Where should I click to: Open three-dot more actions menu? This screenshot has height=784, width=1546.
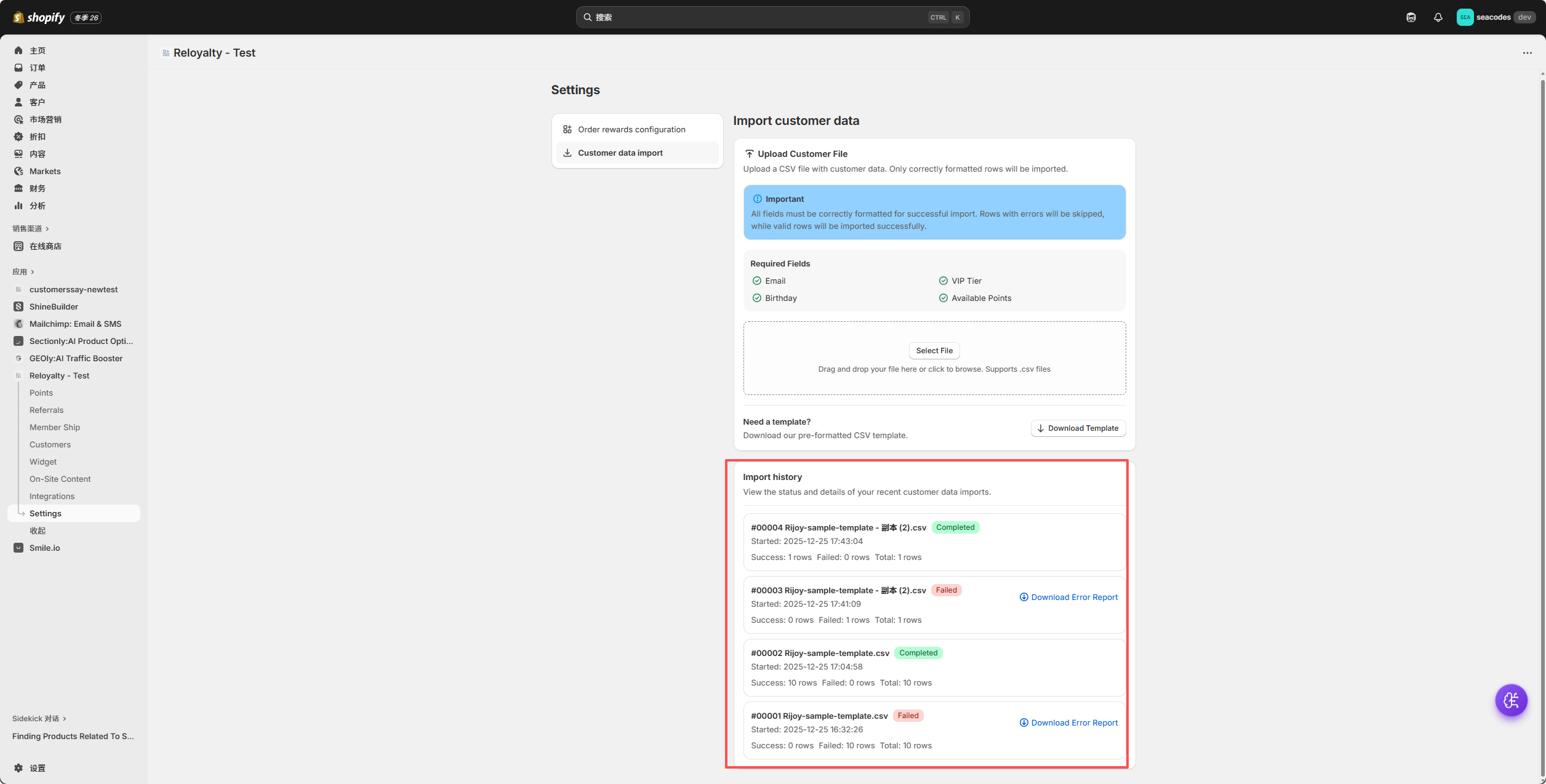coord(1527,53)
